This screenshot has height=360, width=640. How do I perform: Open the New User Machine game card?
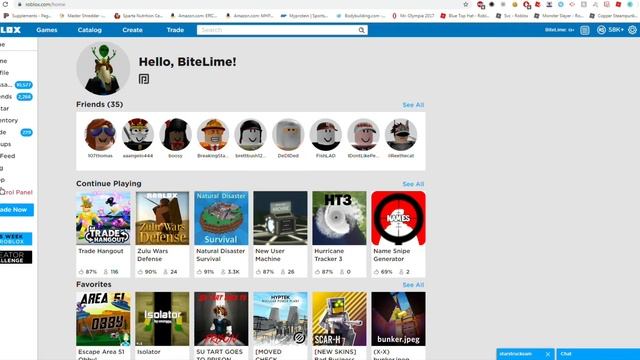tap(280, 234)
